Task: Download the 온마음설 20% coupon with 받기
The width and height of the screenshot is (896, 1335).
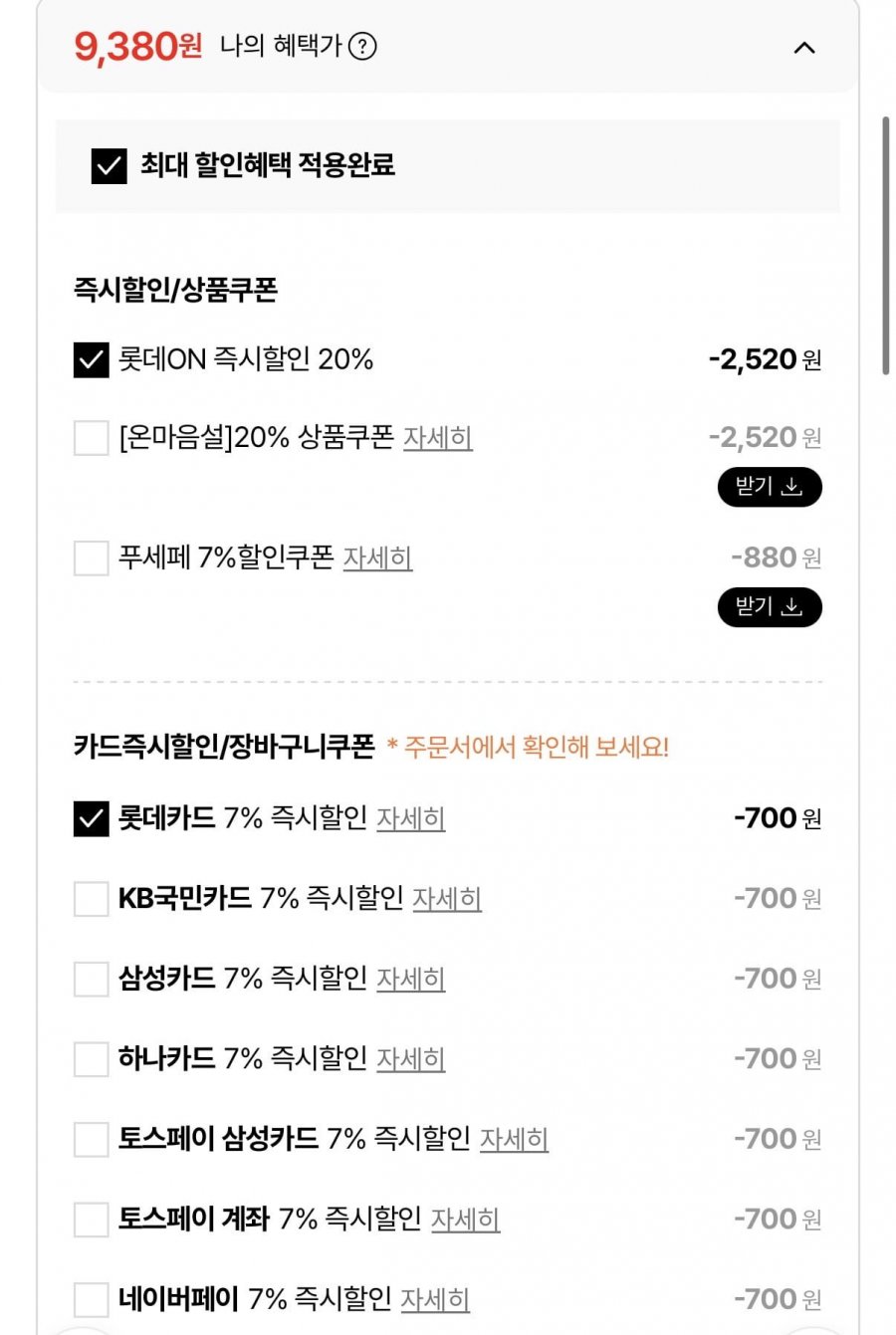Action: 769,487
